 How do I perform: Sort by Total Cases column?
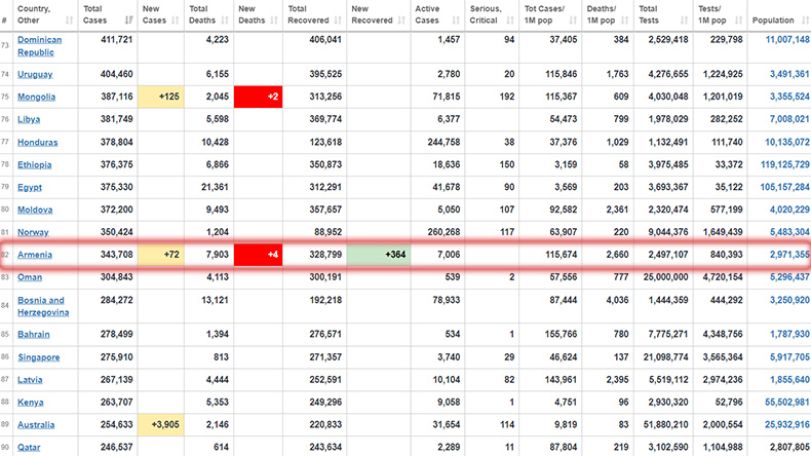pyautogui.click(x=108, y=15)
